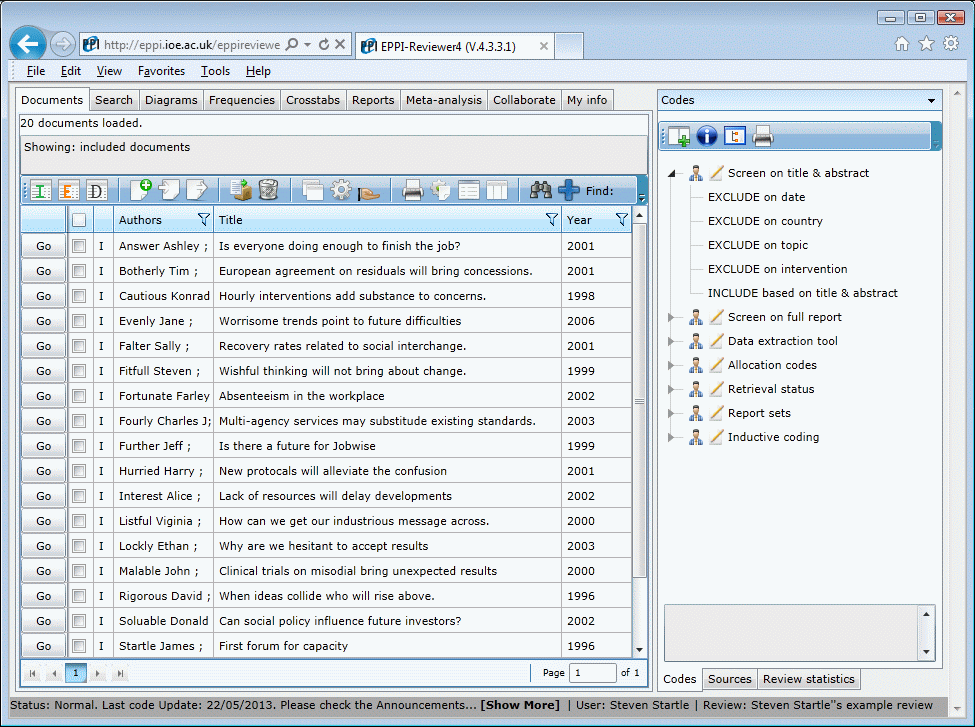
Task: Show excluded documents with orange E icon
Action: [x=68, y=190]
